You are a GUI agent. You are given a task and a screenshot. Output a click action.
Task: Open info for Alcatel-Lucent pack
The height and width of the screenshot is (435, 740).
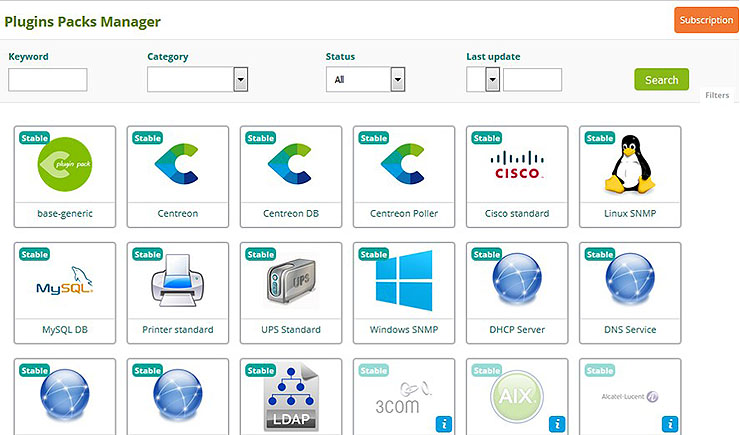coord(669,425)
